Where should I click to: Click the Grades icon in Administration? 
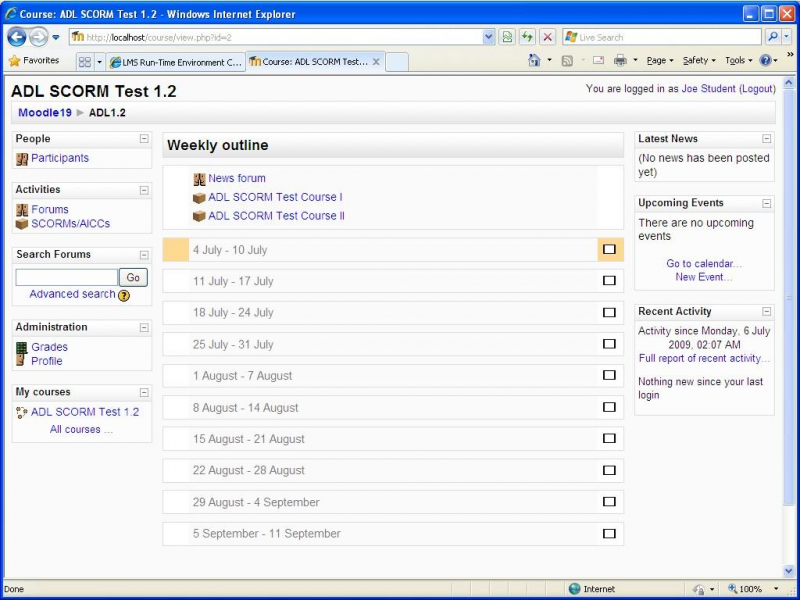tap(21, 348)
